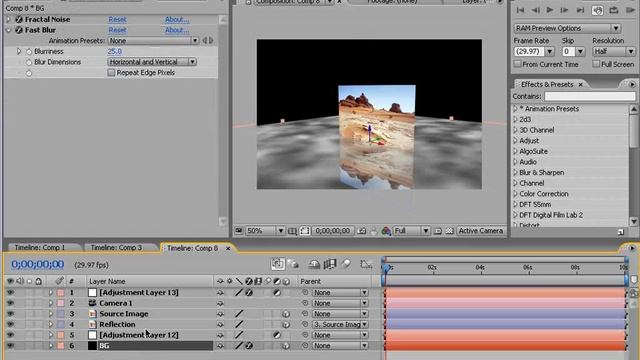Click Blur Dimensions stopwatch icon
640x360 pixels.
tap(29, 62)
